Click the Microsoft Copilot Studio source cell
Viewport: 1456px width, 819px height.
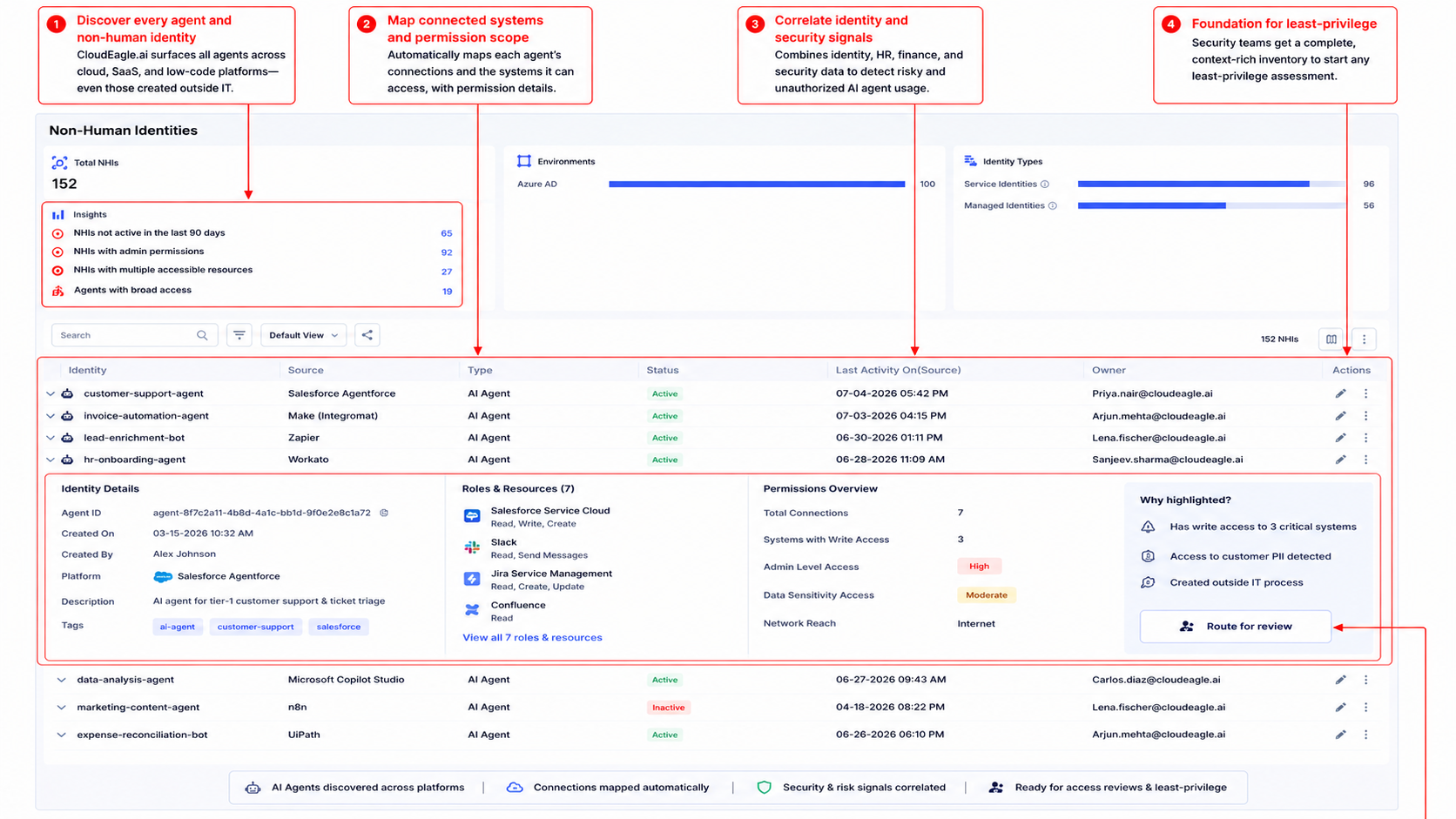[x=346, y=680]
